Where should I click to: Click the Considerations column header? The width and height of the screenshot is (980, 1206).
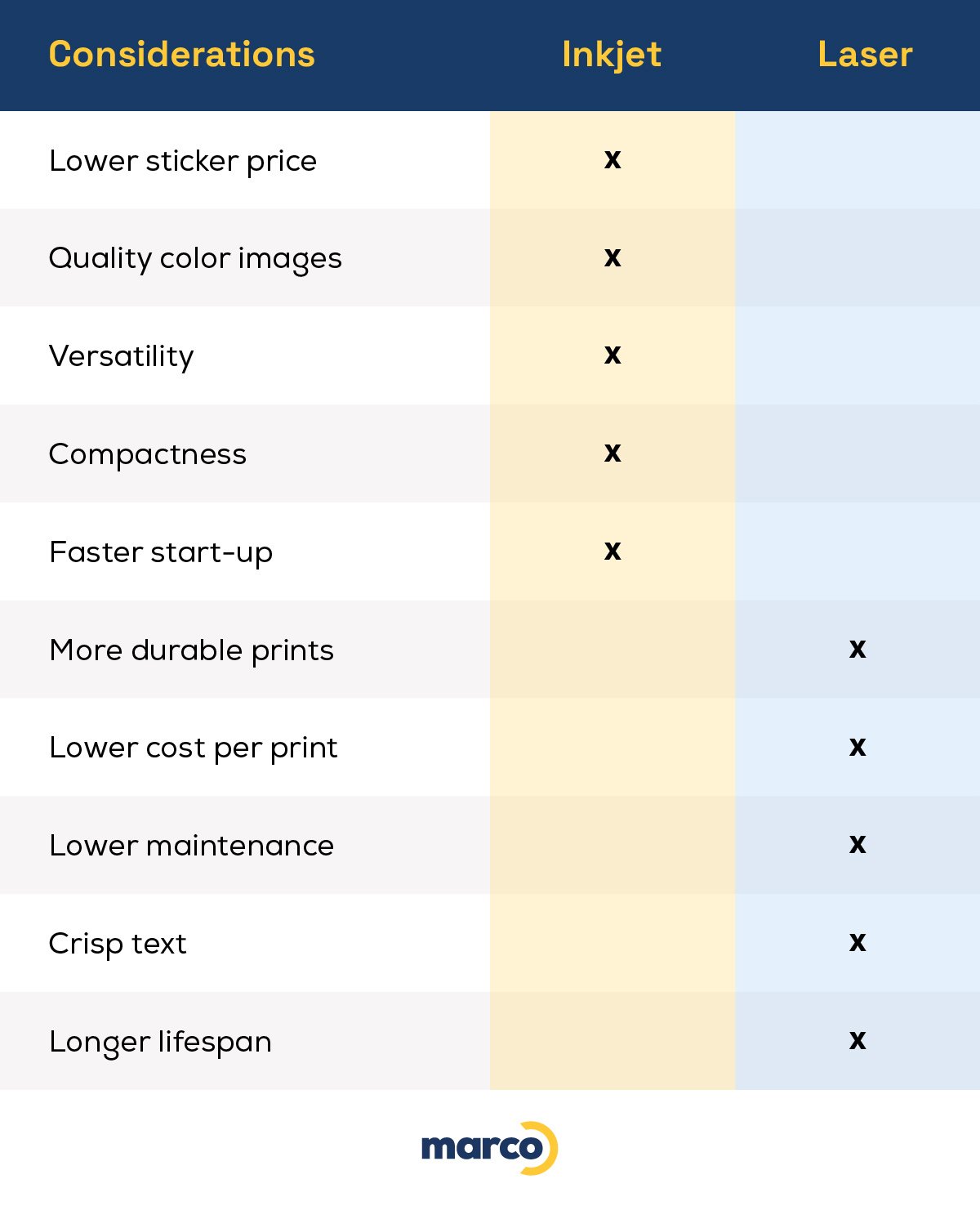pos(181,55)
